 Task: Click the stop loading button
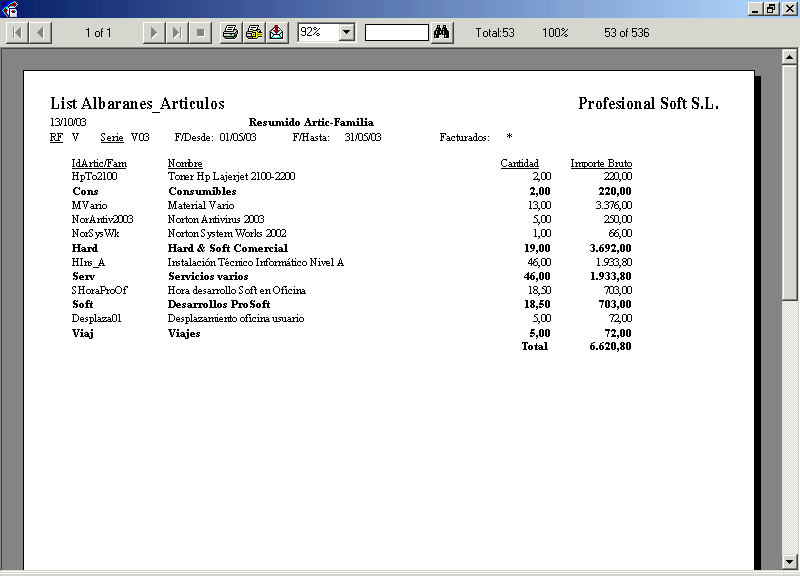(200, 33)
